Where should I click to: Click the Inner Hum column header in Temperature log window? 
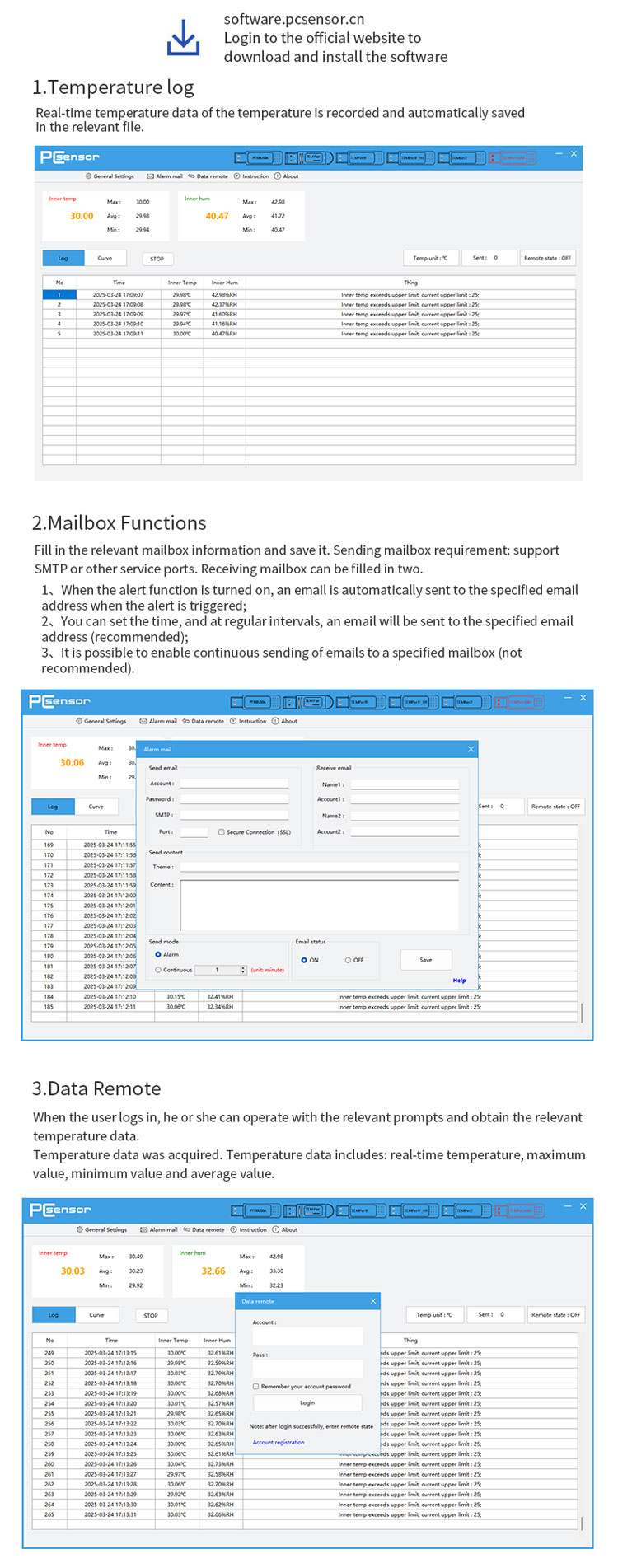[224, 283]
